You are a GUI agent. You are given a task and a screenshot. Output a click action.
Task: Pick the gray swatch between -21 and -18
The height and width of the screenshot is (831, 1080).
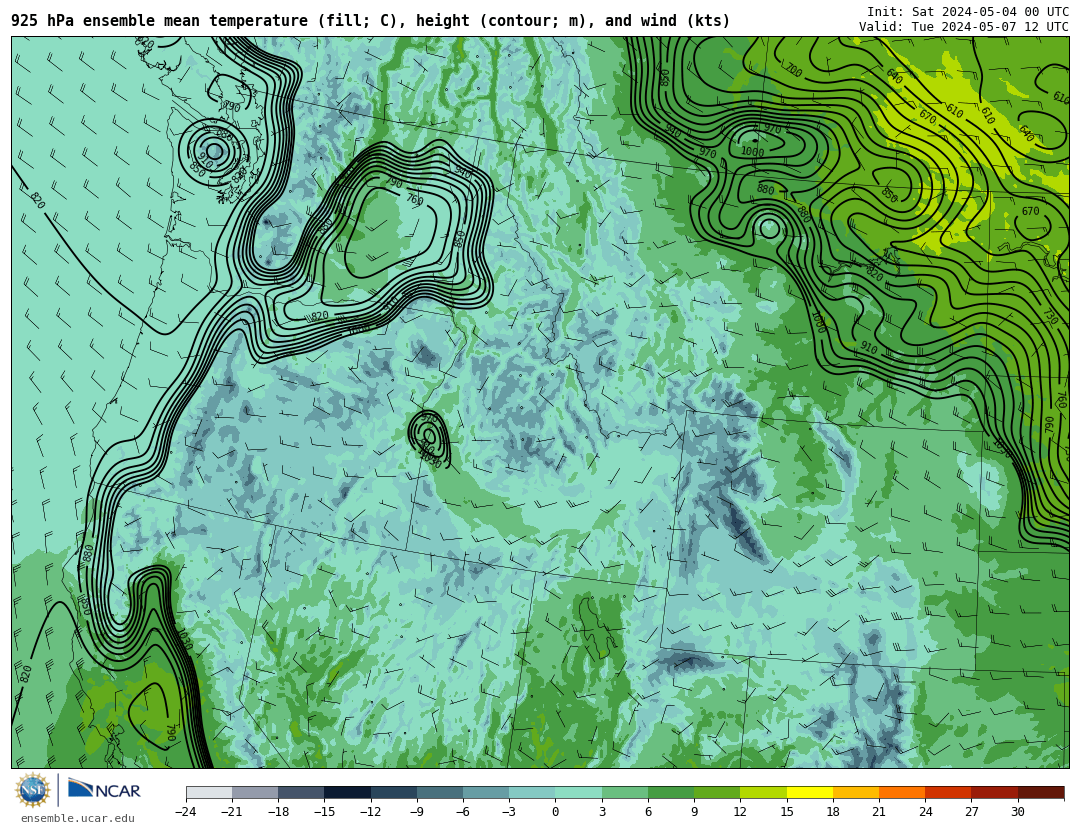coord(255,792)
